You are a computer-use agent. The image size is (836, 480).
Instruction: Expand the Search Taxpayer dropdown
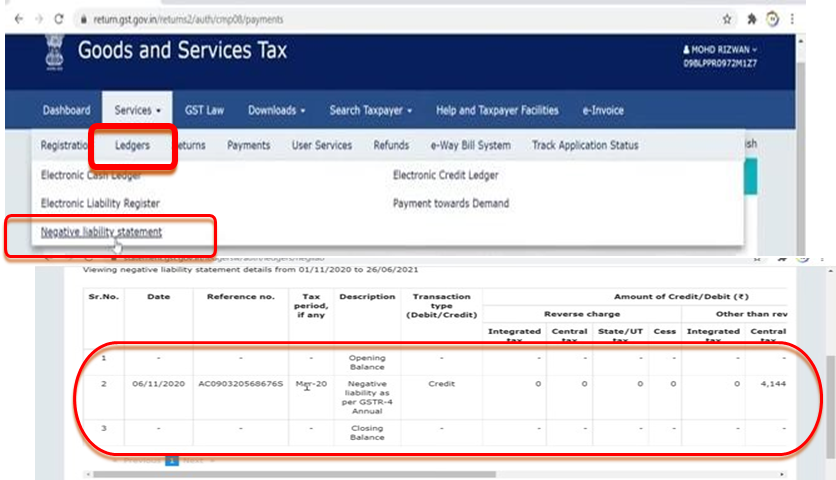click(x=372, y=110)
